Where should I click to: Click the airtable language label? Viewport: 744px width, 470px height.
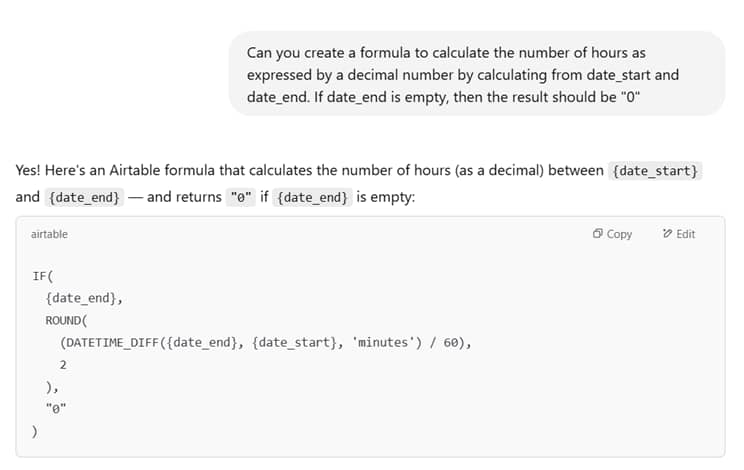pos(49,234)
